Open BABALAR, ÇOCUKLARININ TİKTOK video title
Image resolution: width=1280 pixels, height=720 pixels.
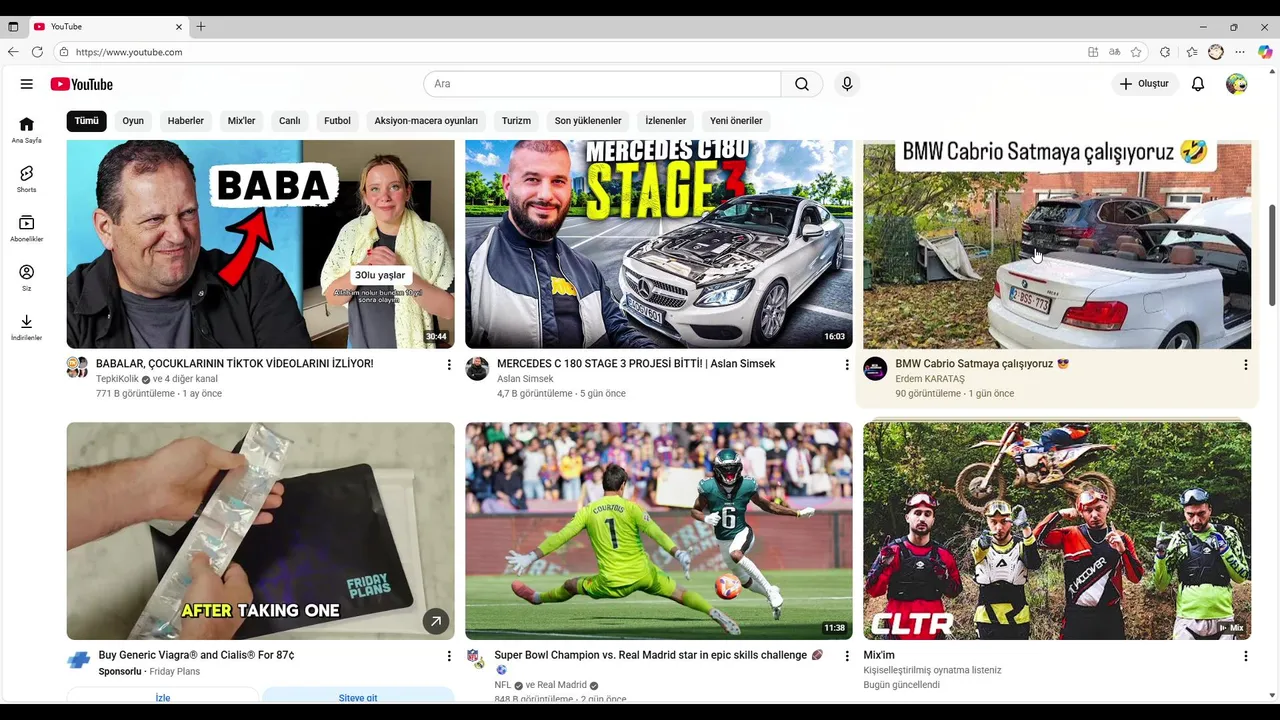click(x=235, y=364)
